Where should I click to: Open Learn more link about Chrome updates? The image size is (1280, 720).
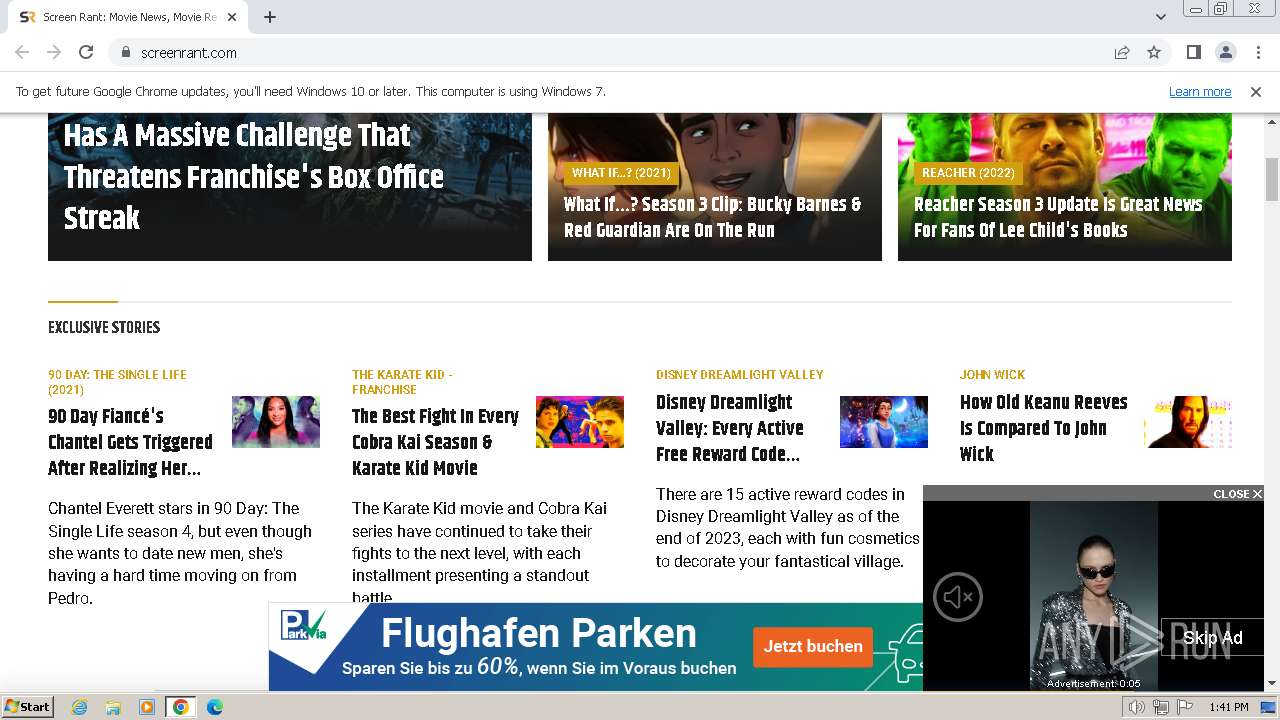coord(1200,91)
